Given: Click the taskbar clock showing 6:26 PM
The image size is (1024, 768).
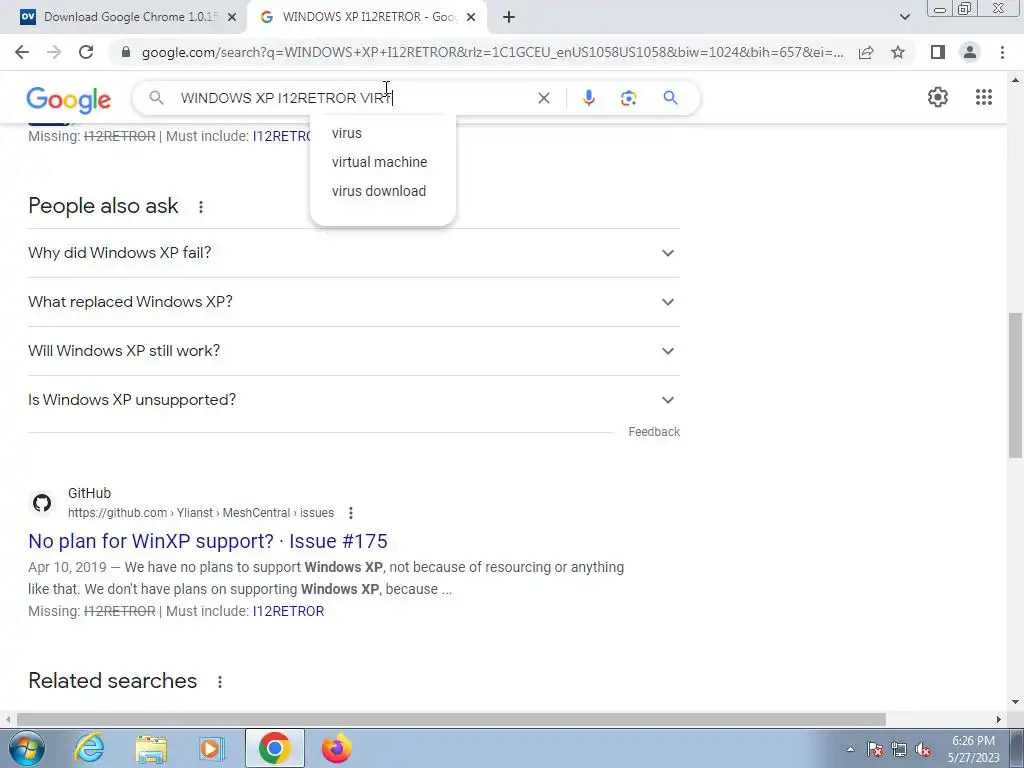Looking at the screenshot, I should tap(973, 749).
